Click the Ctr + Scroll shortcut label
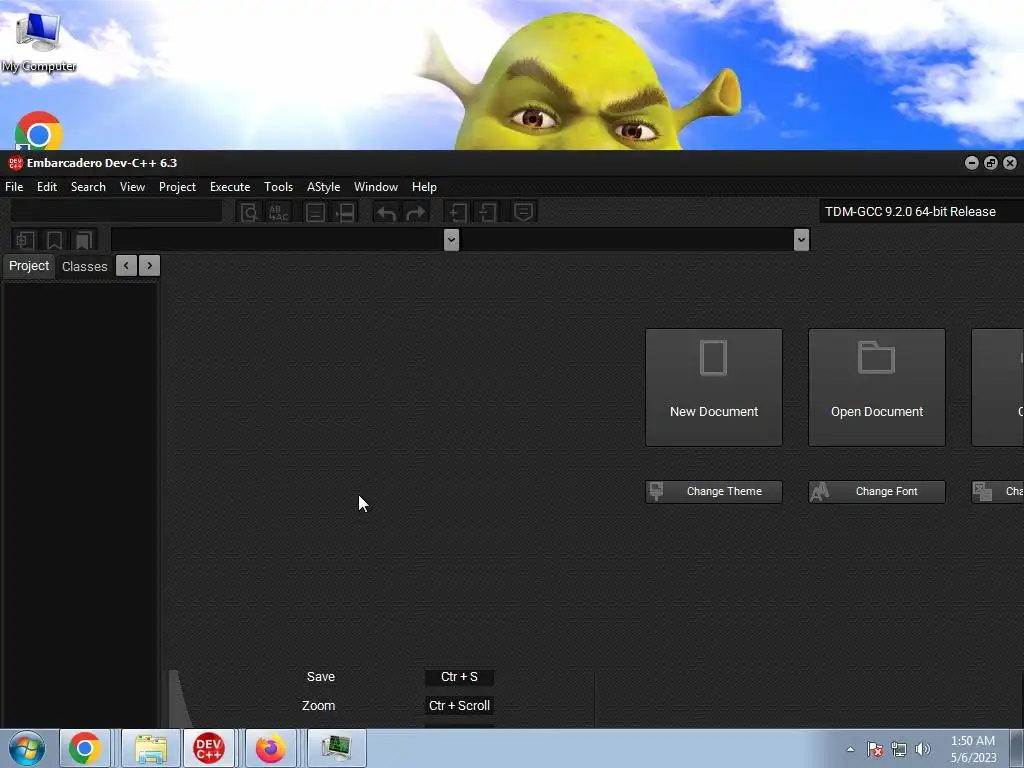 [459, 706]
